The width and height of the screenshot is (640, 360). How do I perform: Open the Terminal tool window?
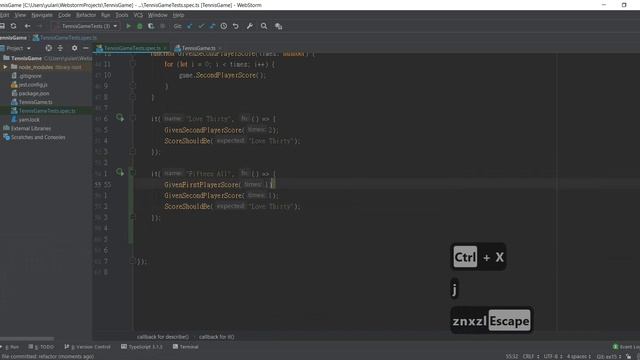click(x=185, y=347)
